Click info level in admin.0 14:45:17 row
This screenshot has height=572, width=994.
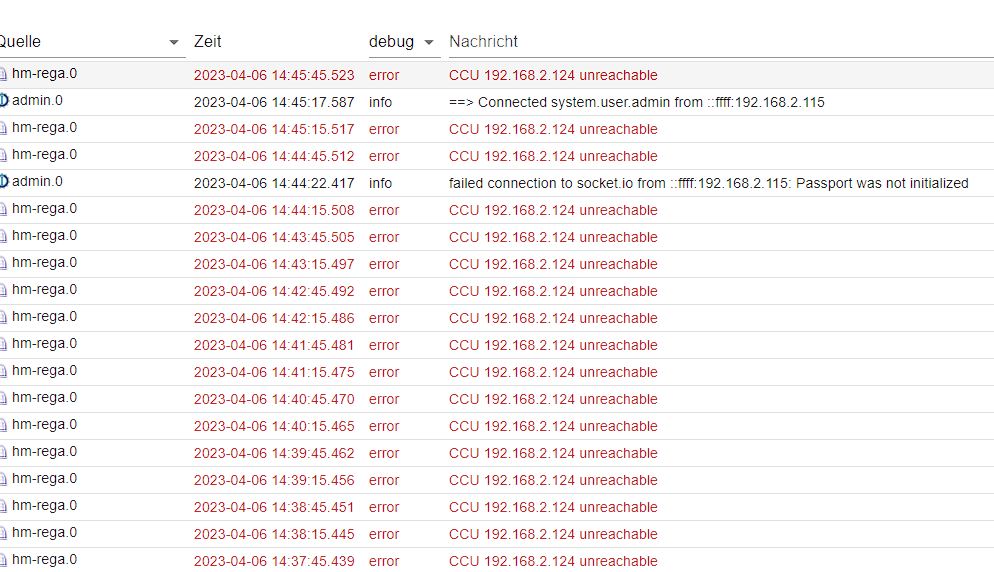point(380,102)
